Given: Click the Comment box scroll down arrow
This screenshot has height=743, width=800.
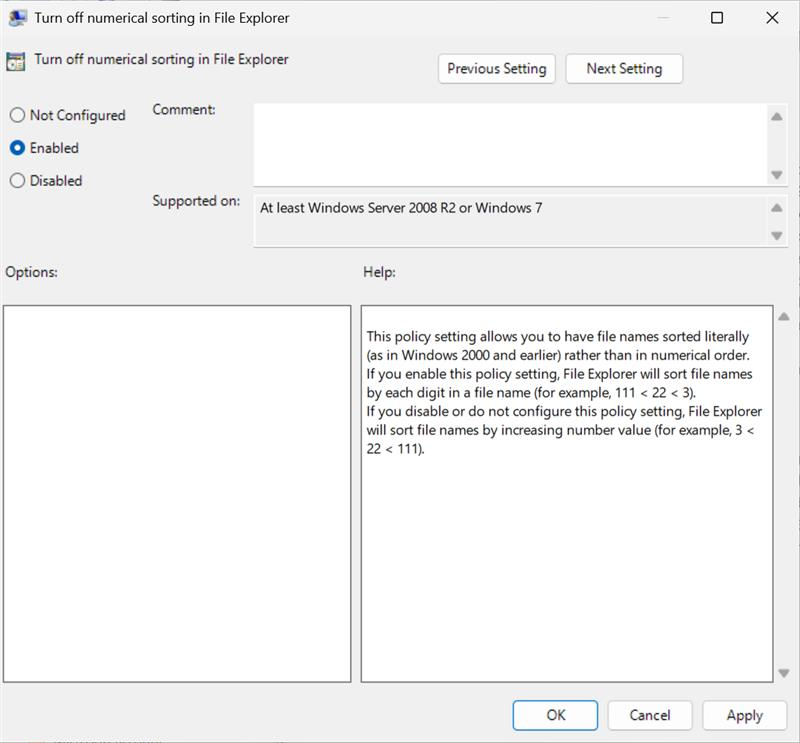Looking at the screenshot, I should (777, 175).
